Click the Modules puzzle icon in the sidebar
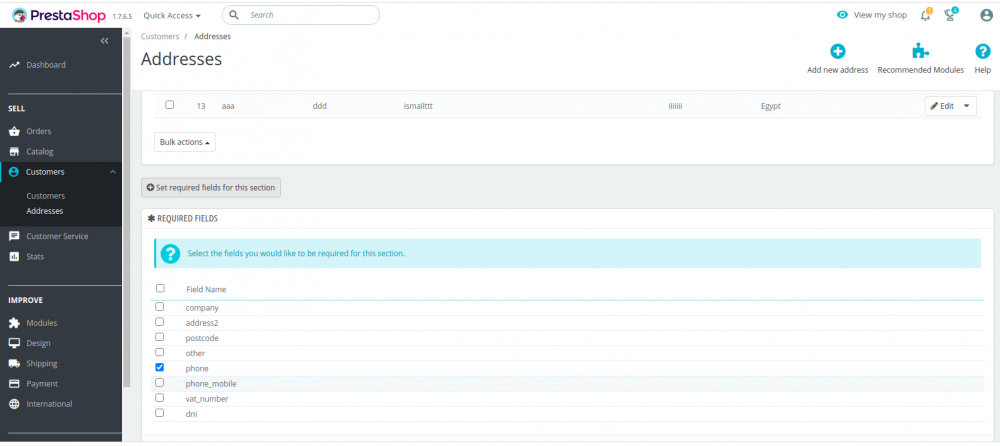This screenshot has height=446, width=1000. coord(14,323)
